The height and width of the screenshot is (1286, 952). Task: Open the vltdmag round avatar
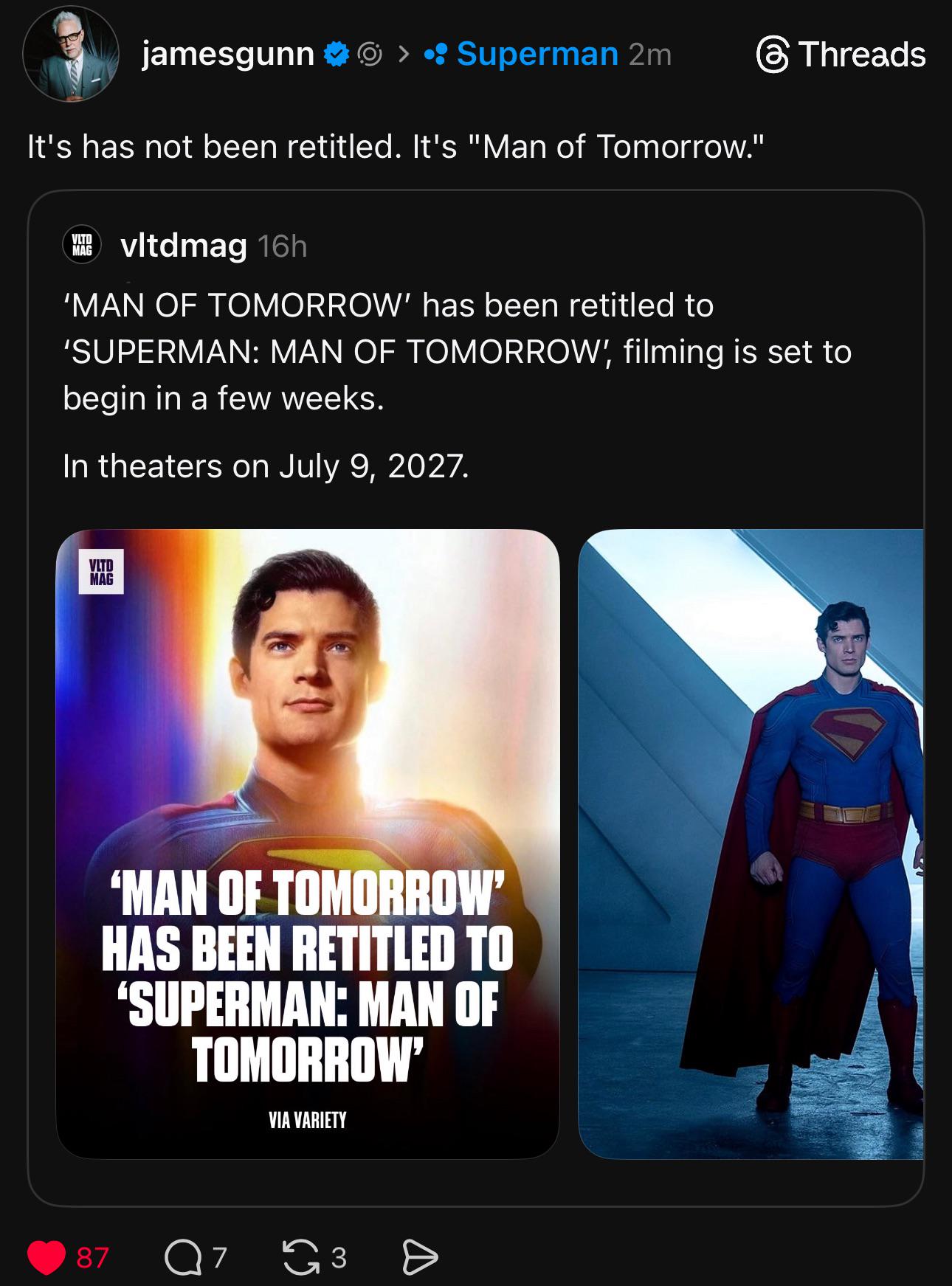82,245
